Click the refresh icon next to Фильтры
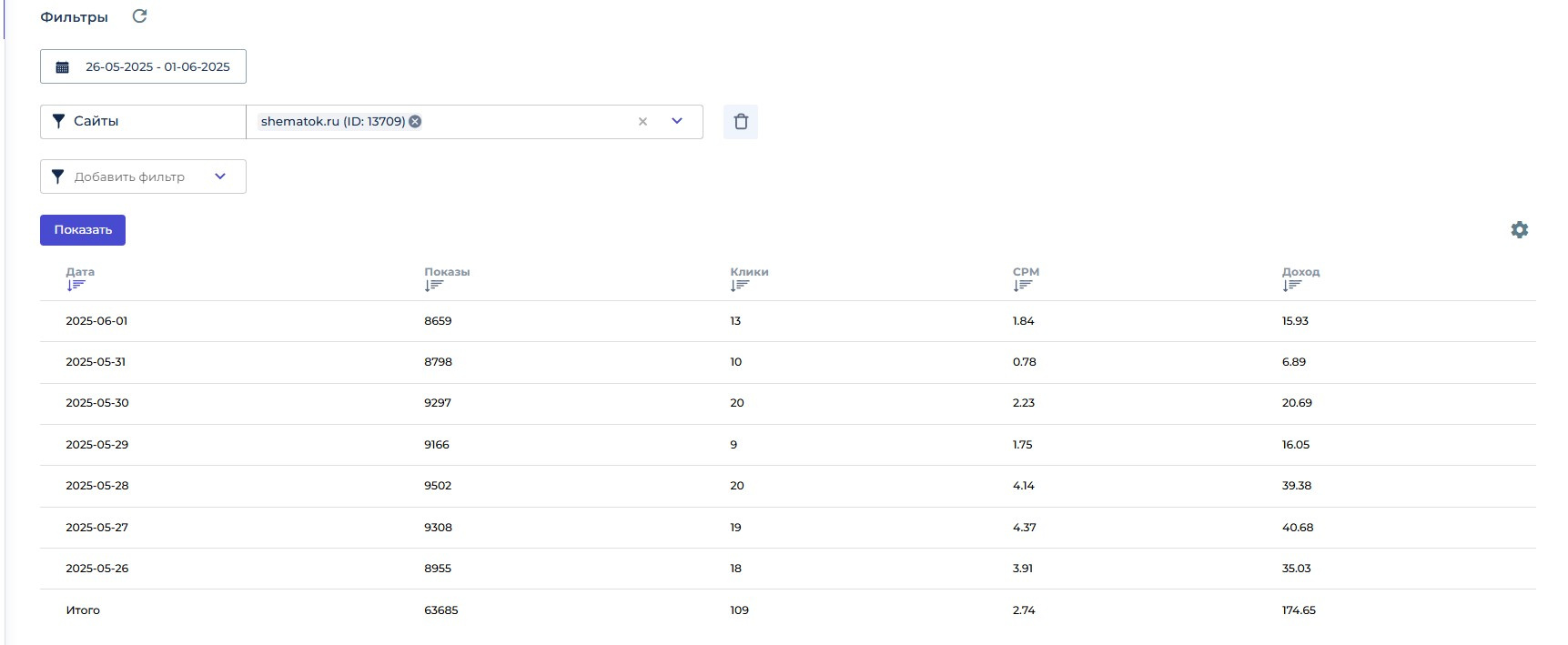The width and height of the screenshot is (1568, 645). click(x=139, y=16)
